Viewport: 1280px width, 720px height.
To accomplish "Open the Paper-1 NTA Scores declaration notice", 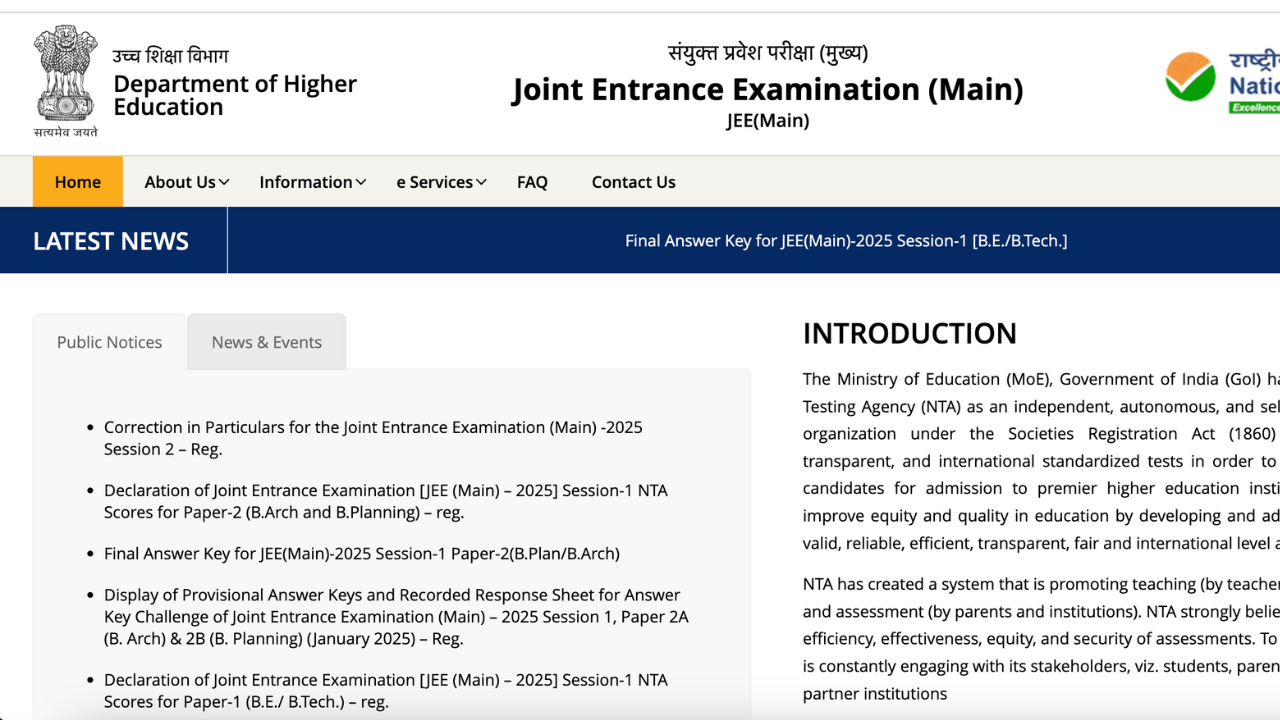I will point(386,690).
